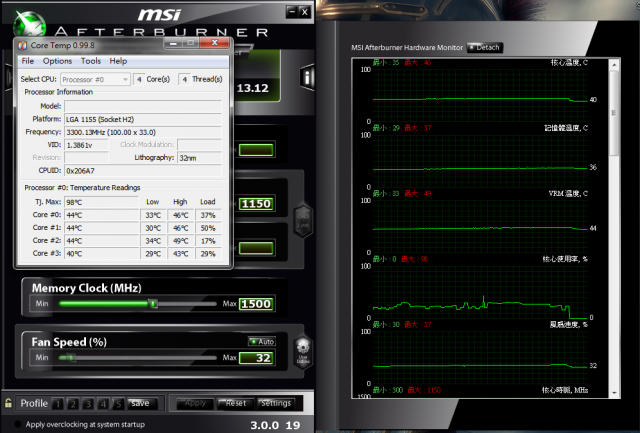The height and width of the screenshot is (433, 640).
Task: Click the Afterburner green orb logo
Action: tap(29, 24)
